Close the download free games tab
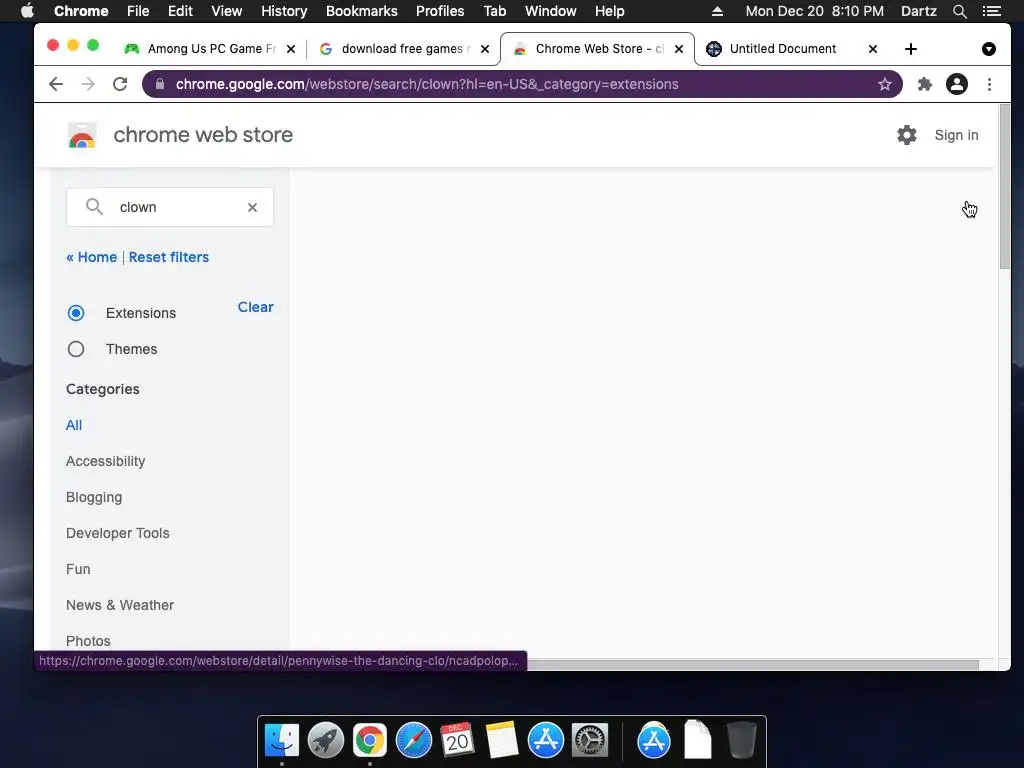 (485, 49)
